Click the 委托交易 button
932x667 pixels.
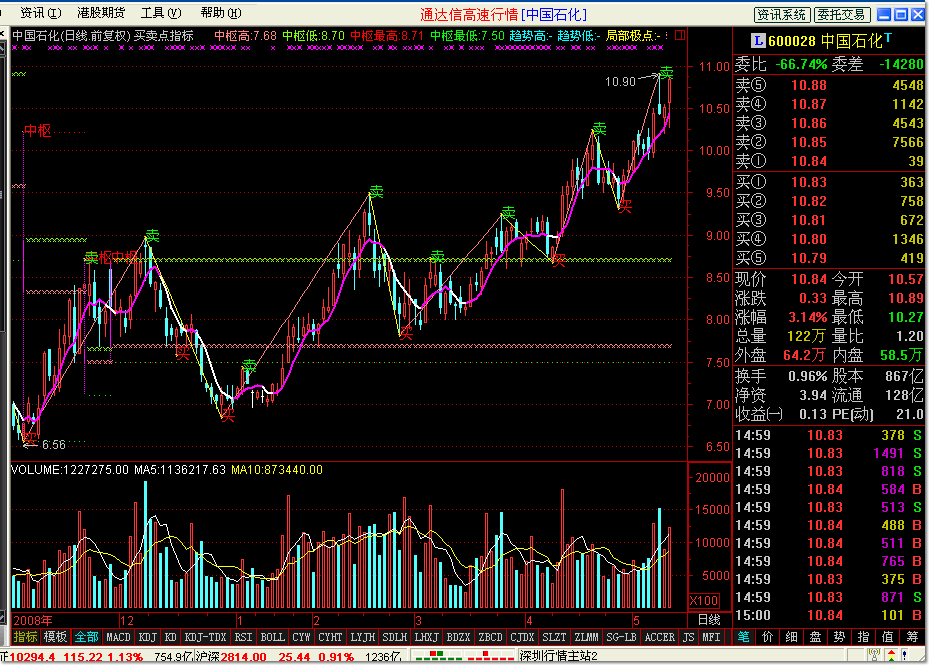tap(840, 14)
